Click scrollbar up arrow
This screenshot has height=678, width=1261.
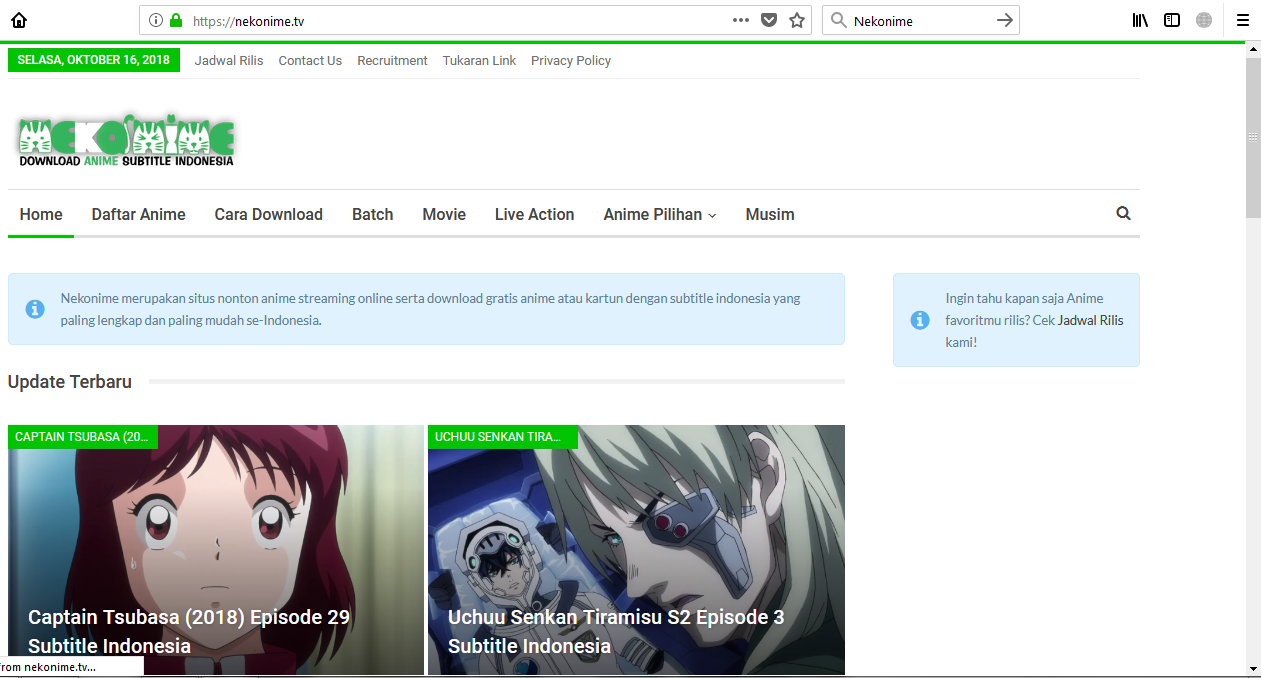pos(1253,49)
